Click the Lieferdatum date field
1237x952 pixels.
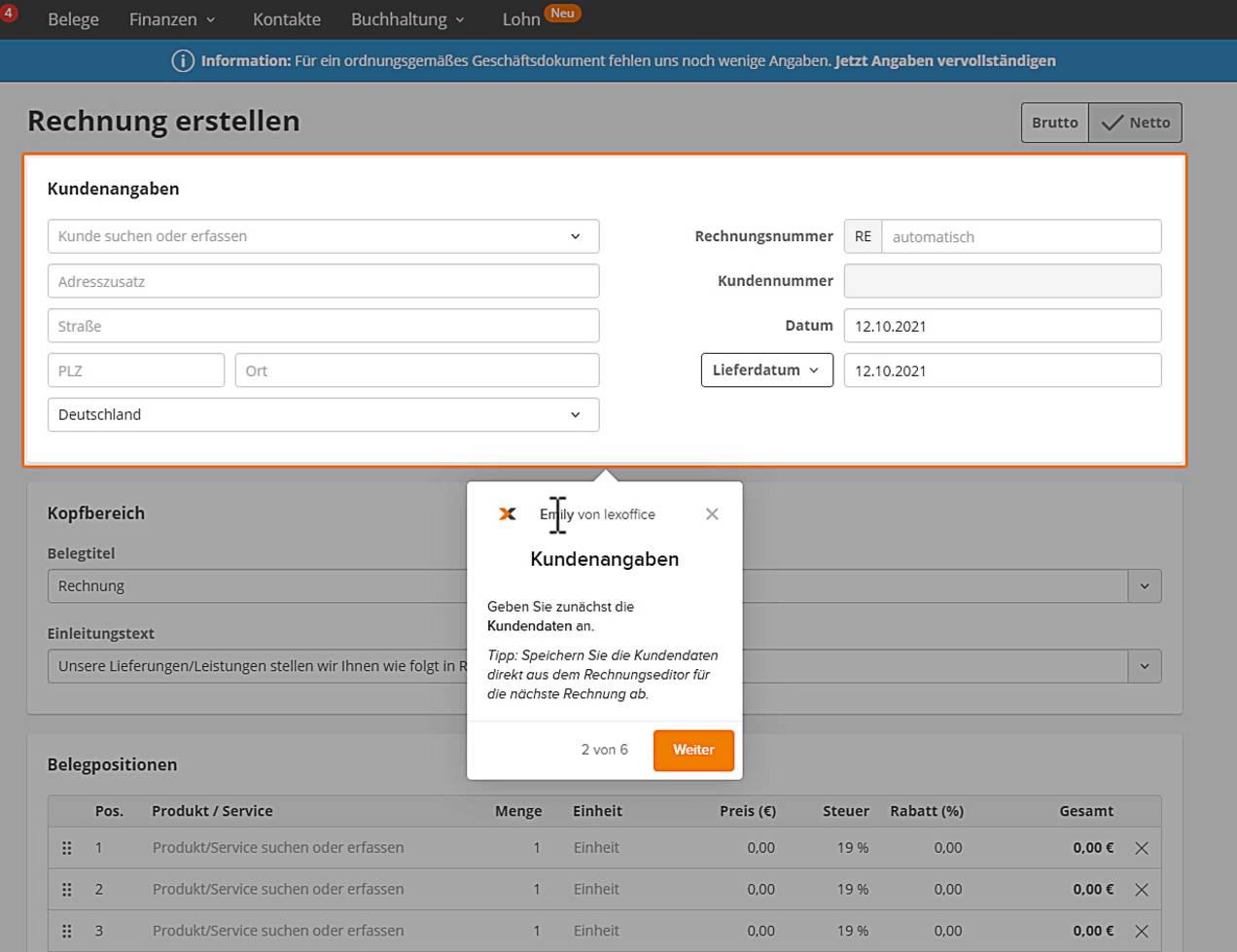pyautogui.click(x=1003, y=370)
